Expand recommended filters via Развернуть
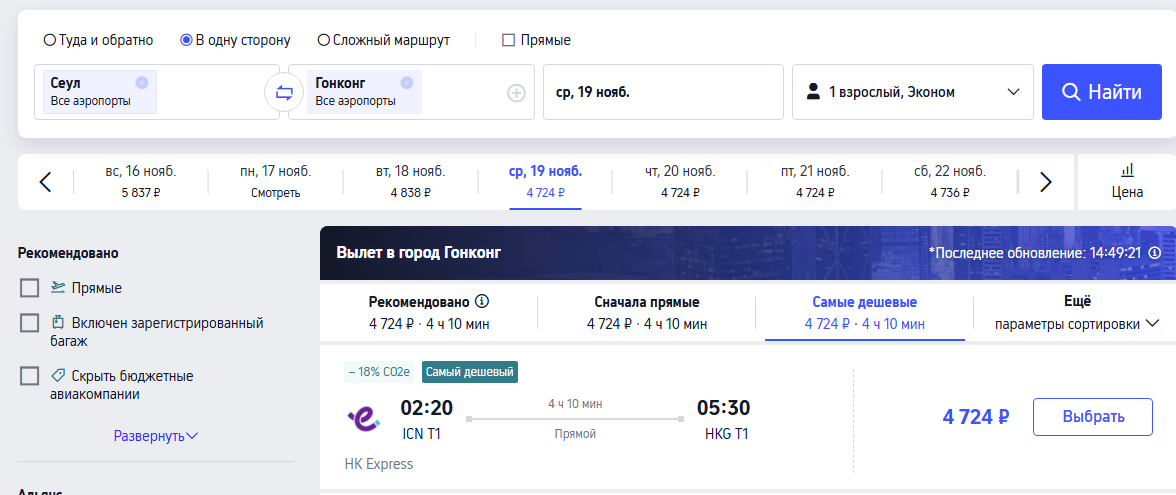The height and width of the screenshot is (495, 1176). (x=156, y=436)
